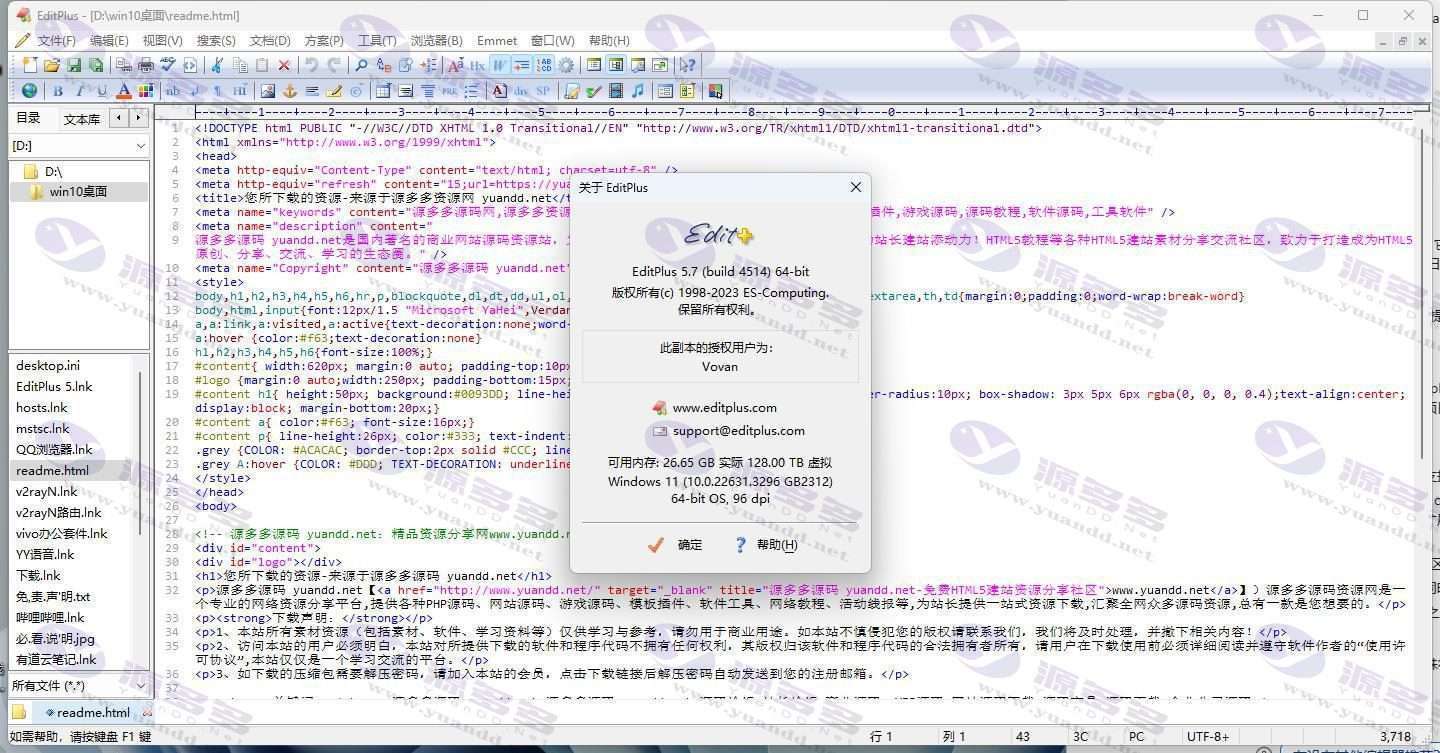
Task: Close the 关于 EditPlus dialog
Action: point(855,187)
